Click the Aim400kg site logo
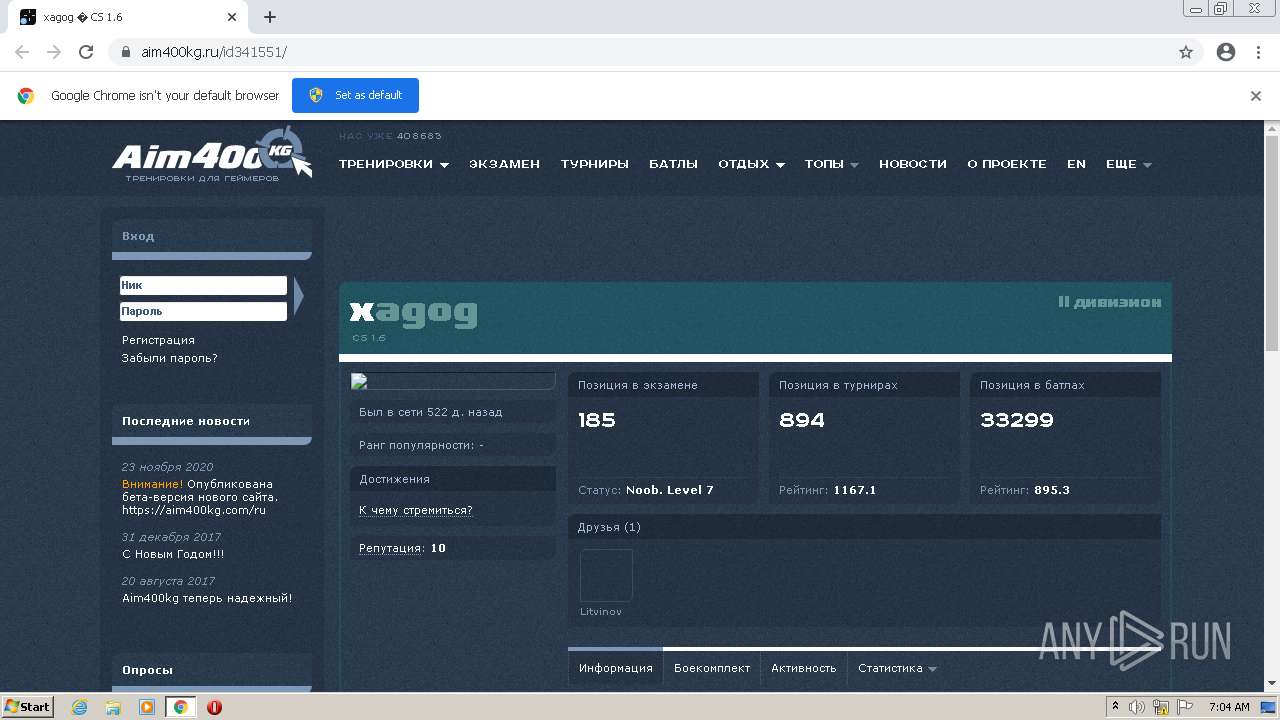This screenshot has width=1280, height=720. pyautogui.click(x=212, y=154)
